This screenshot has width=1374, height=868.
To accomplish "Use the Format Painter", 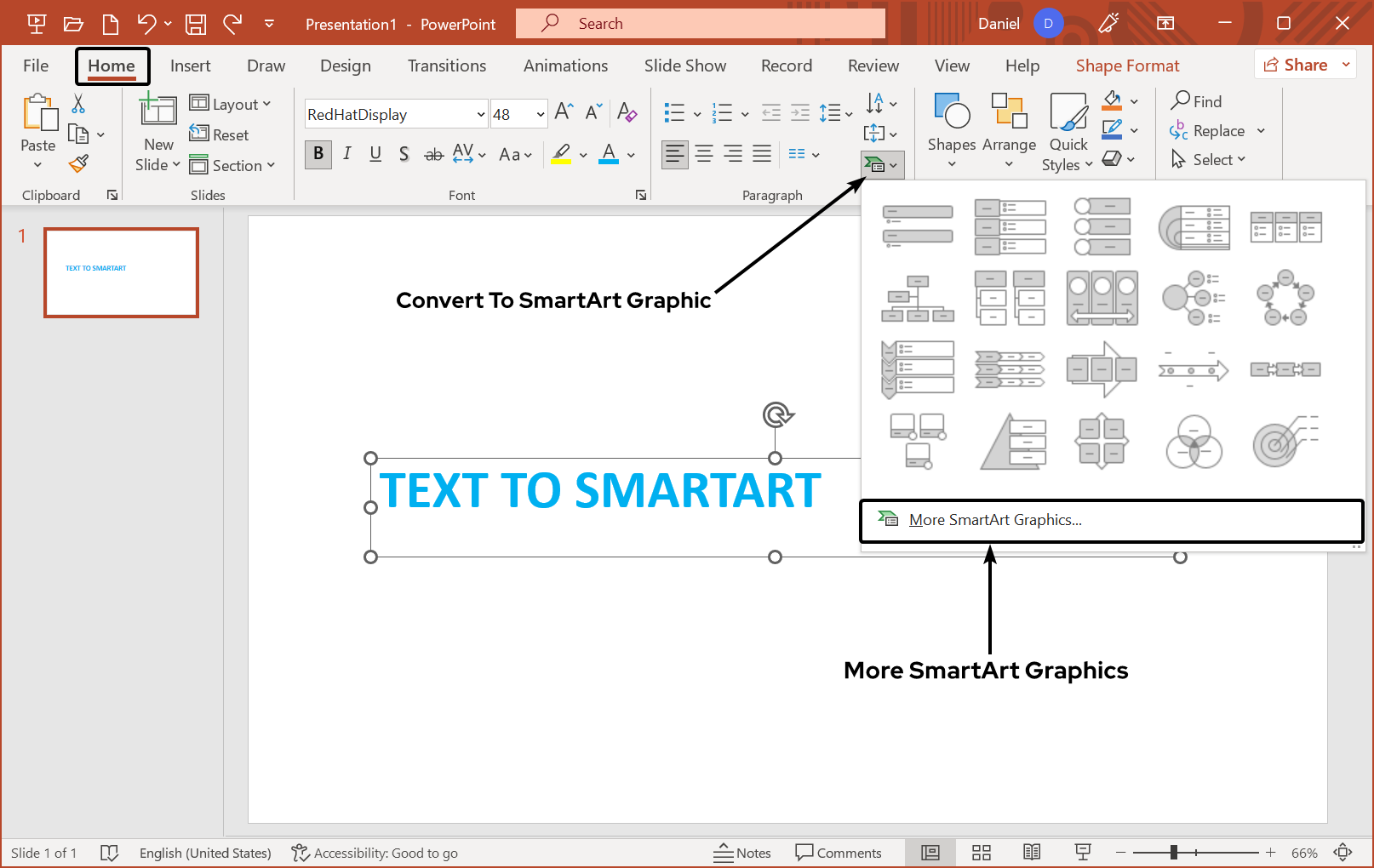I will 78,163.
